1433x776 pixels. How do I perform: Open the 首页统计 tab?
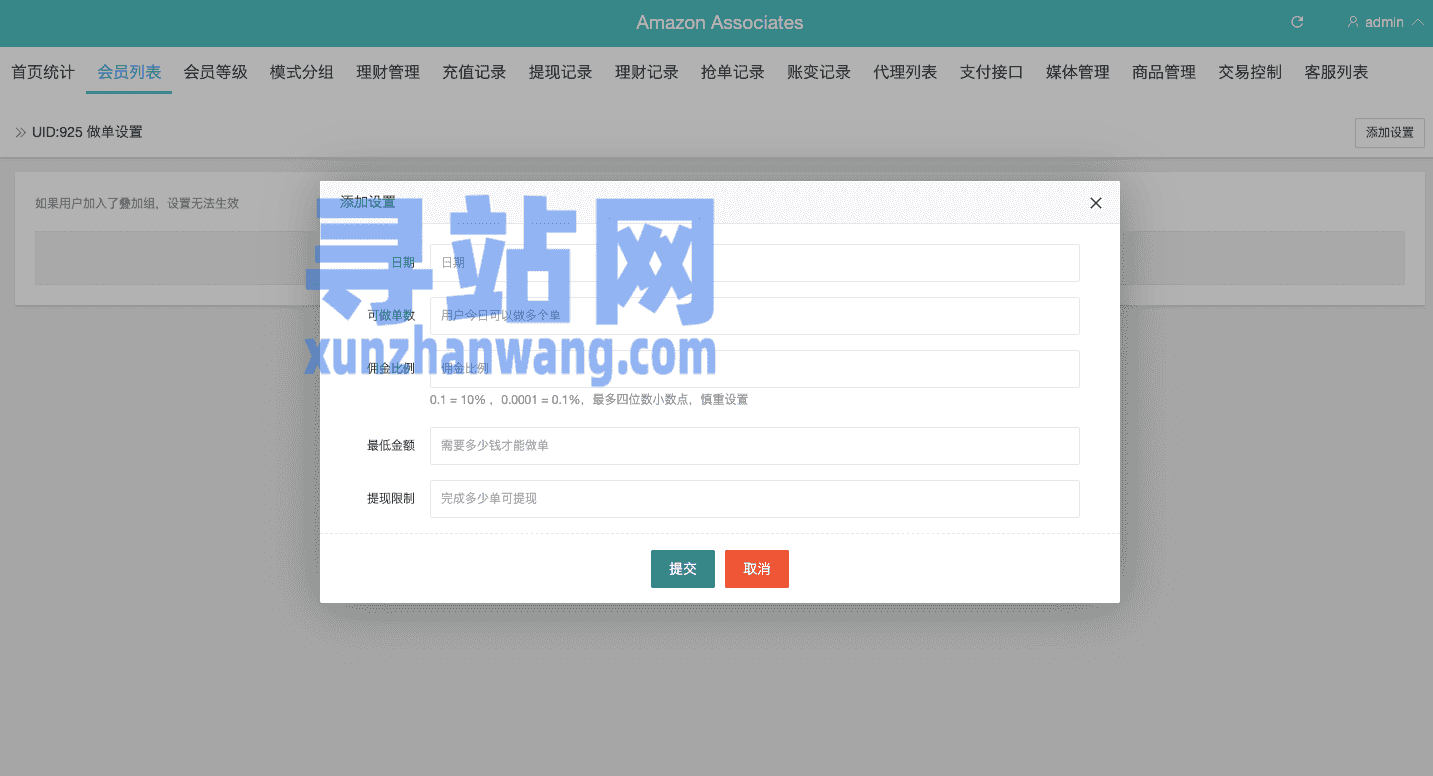pos(43,72)
